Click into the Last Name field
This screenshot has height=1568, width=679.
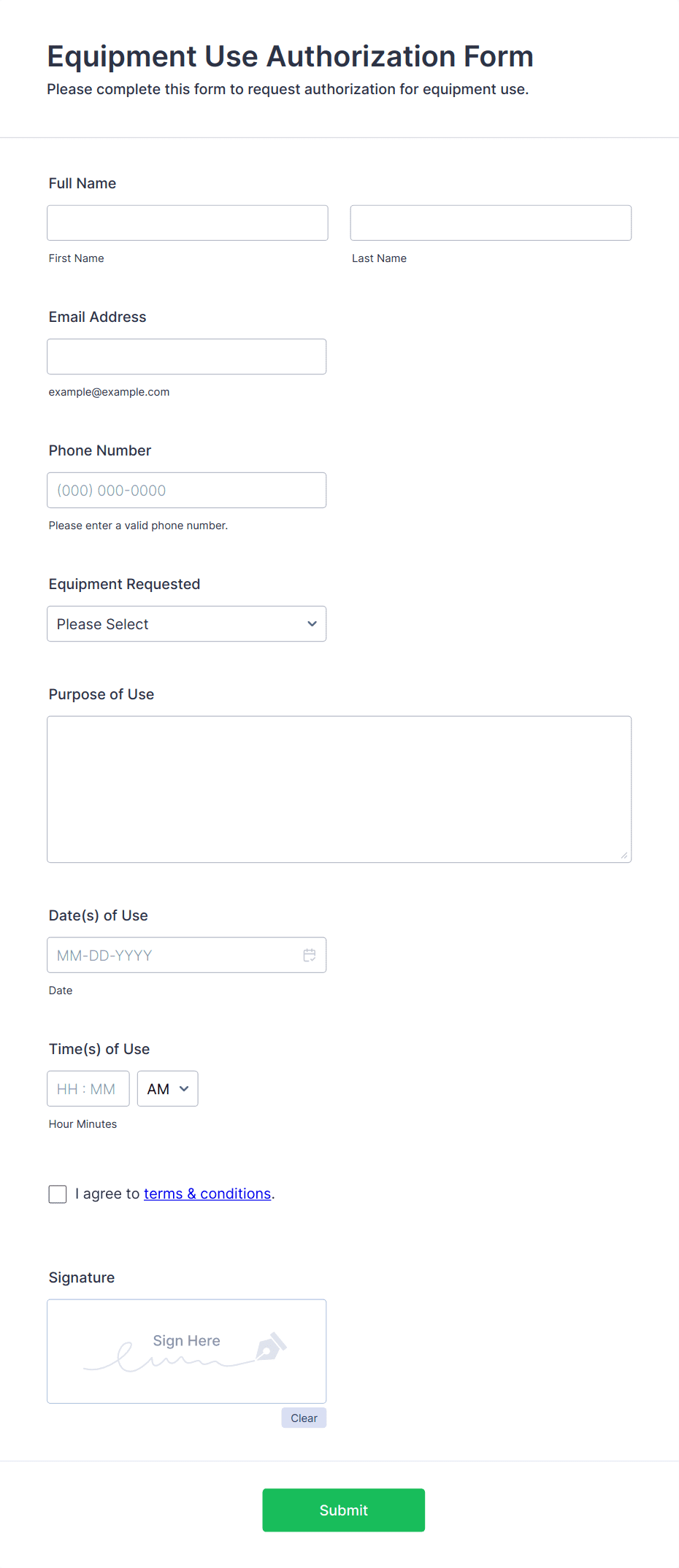pos(491,223)
